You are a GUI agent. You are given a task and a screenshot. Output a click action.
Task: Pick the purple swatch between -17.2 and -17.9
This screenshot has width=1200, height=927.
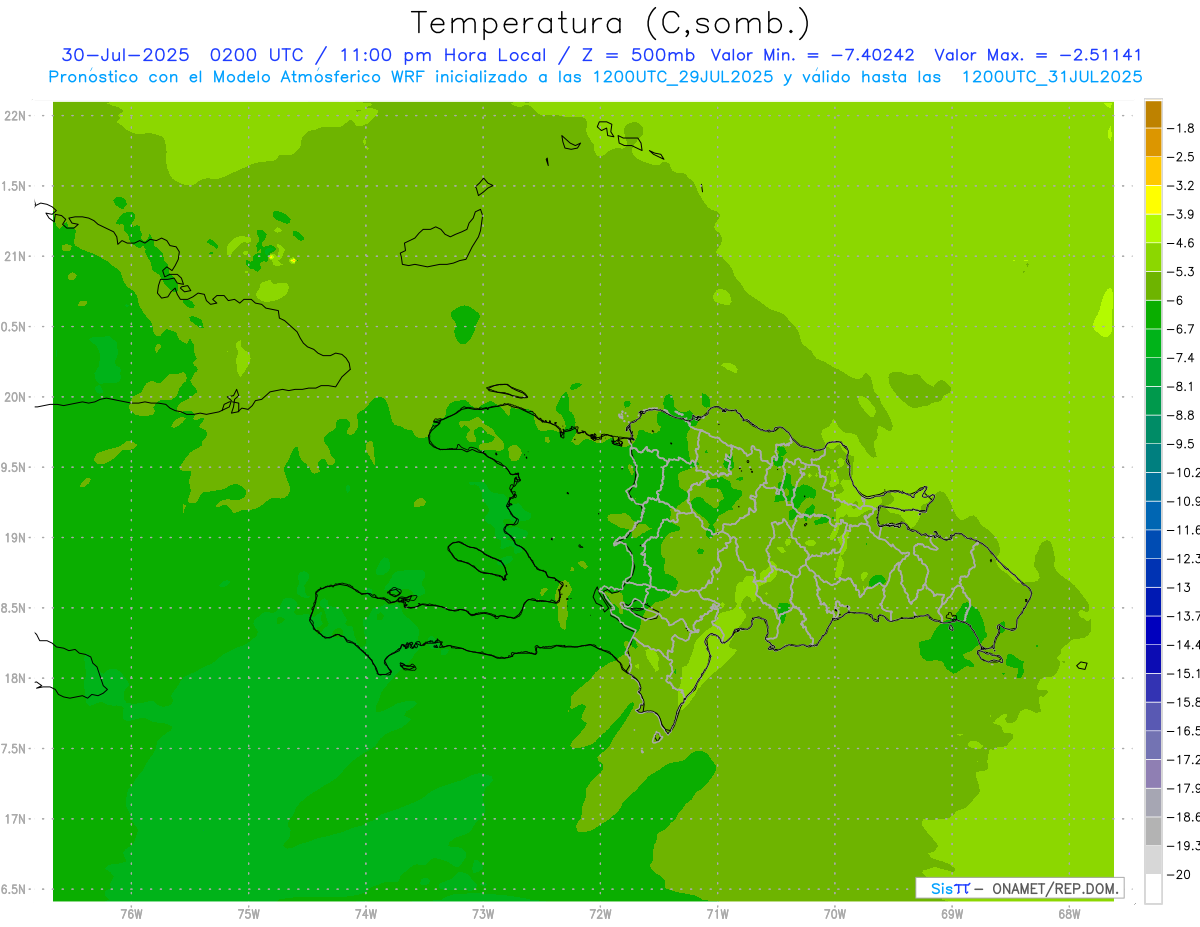(x=1153, y=774)
